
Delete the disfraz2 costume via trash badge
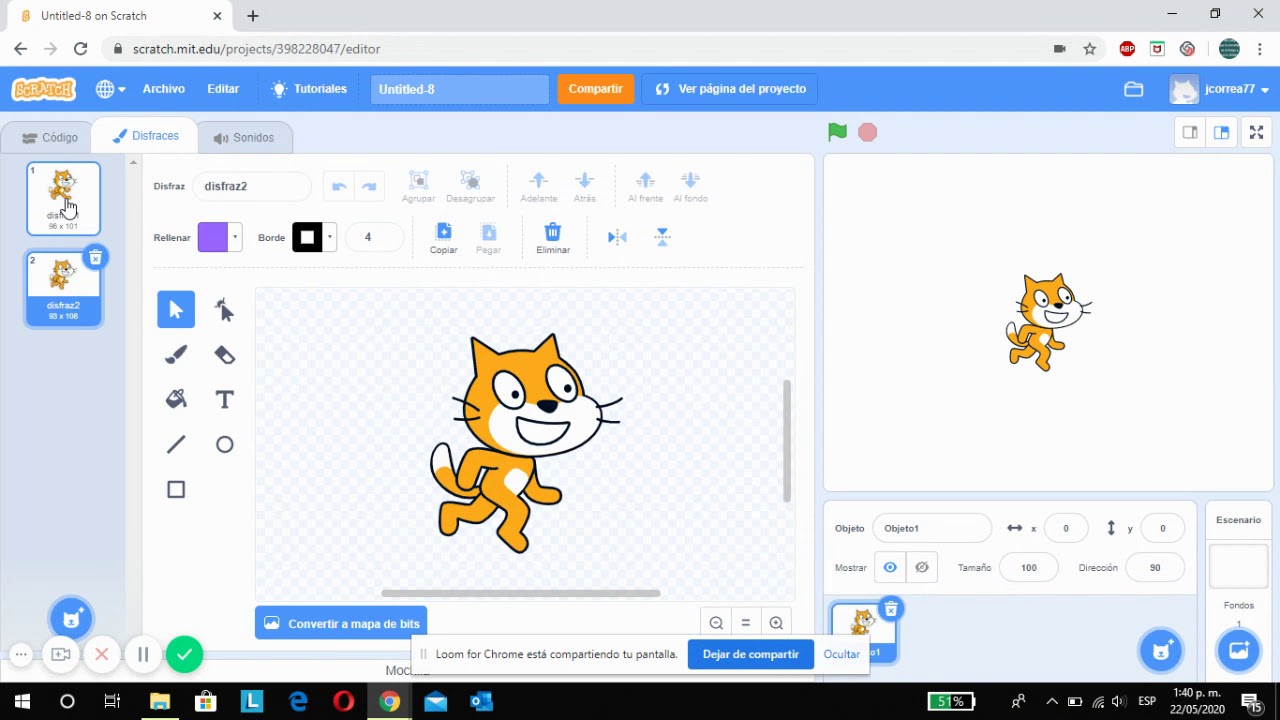coord(95,258)
